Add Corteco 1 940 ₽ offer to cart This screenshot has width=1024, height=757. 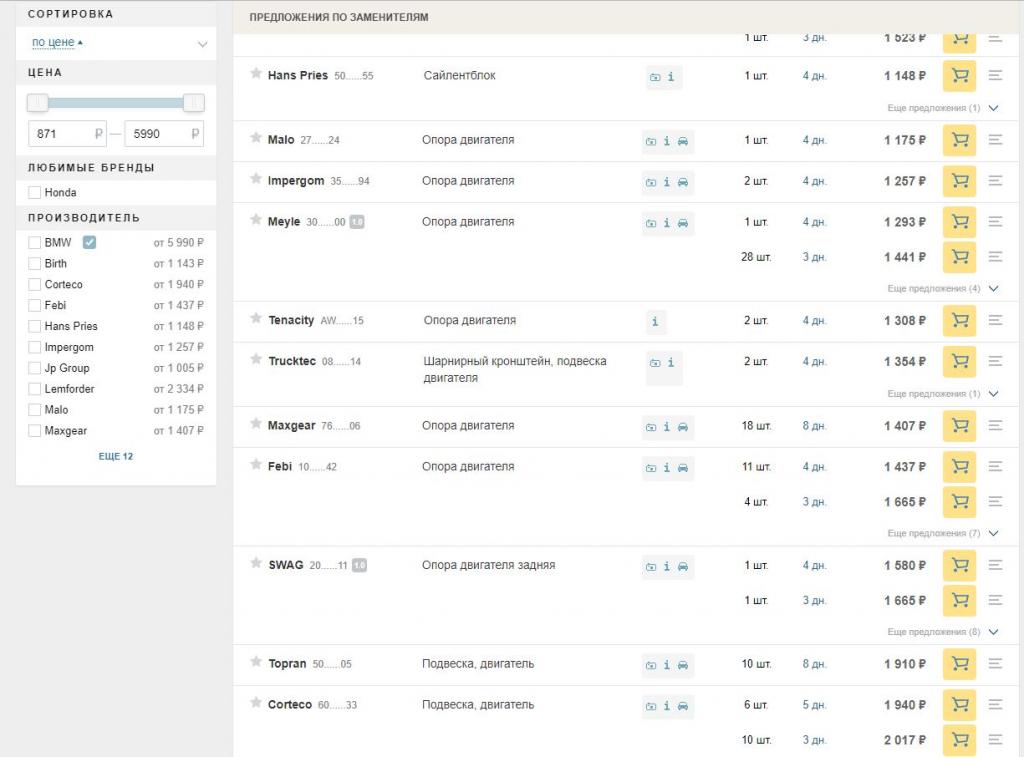(959, 705)
